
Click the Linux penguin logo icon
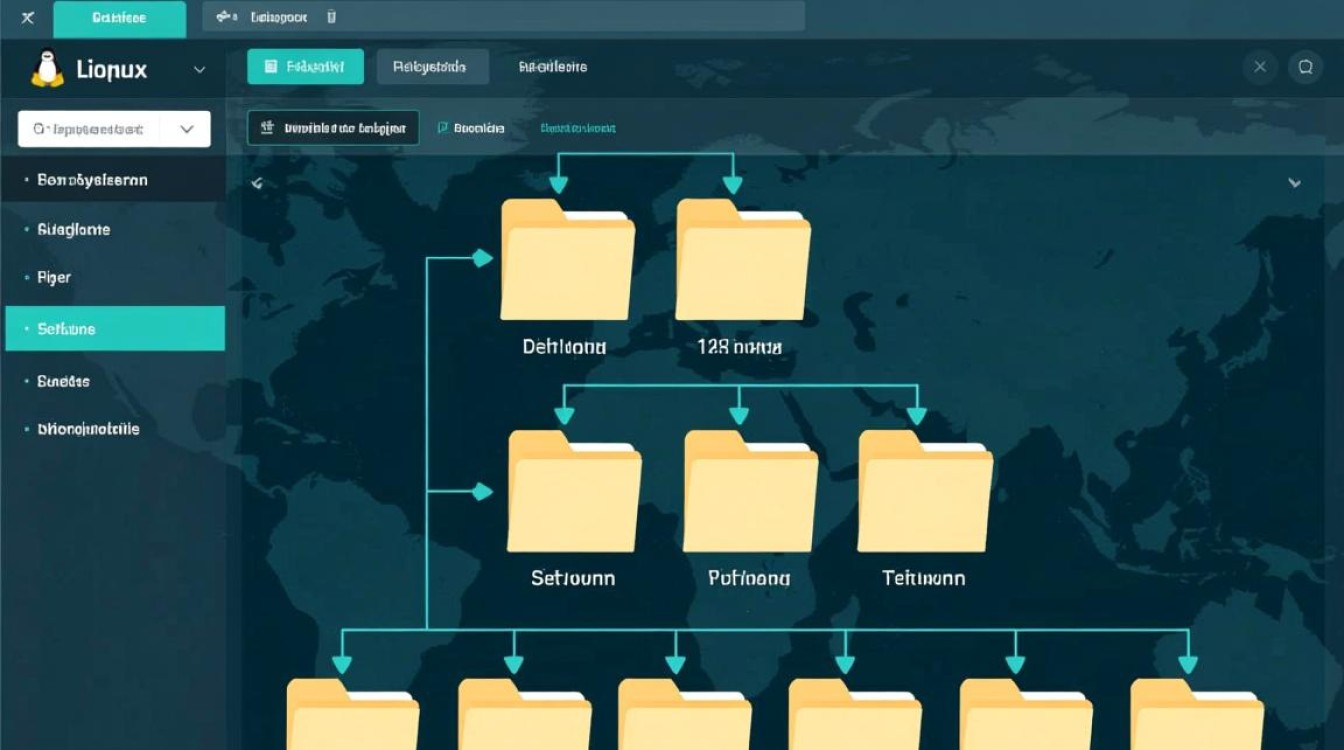46,68
